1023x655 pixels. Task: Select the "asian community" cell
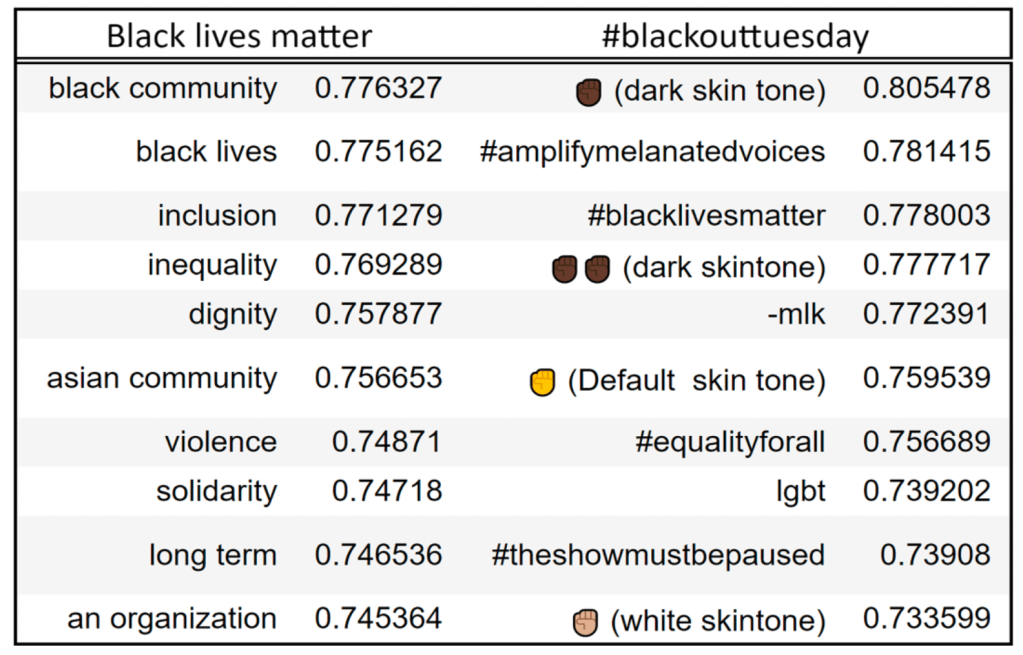(x=162, y=379)
